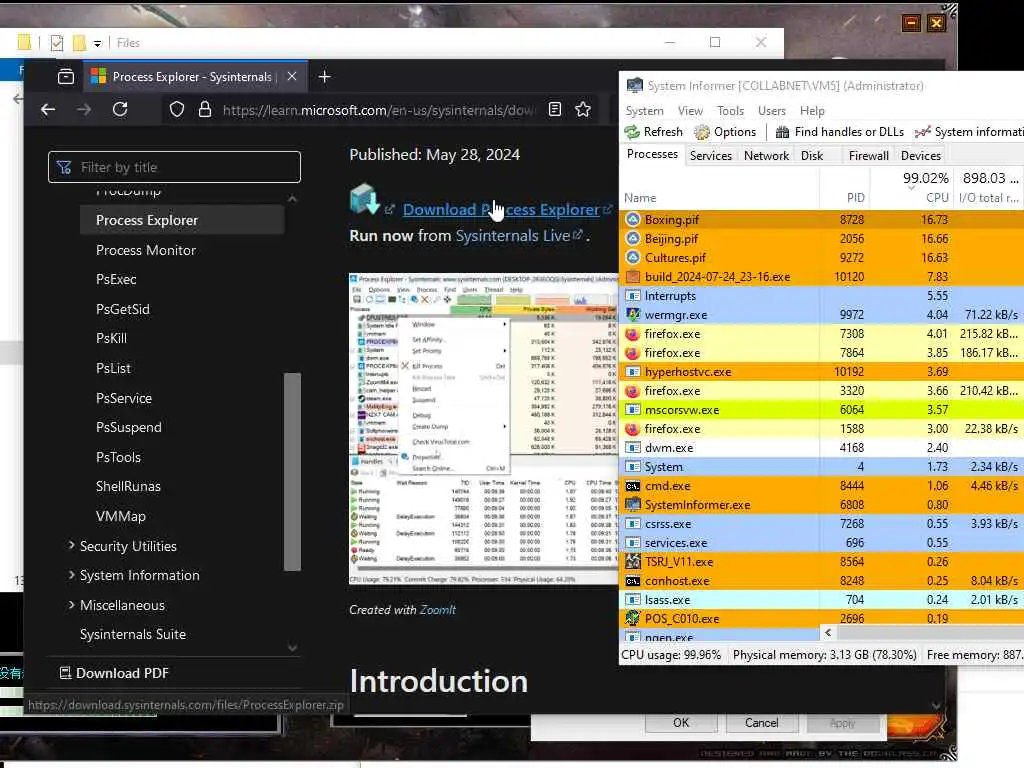
Task: Click the SystemInformer.exe process icon
Action: (633, 504)
